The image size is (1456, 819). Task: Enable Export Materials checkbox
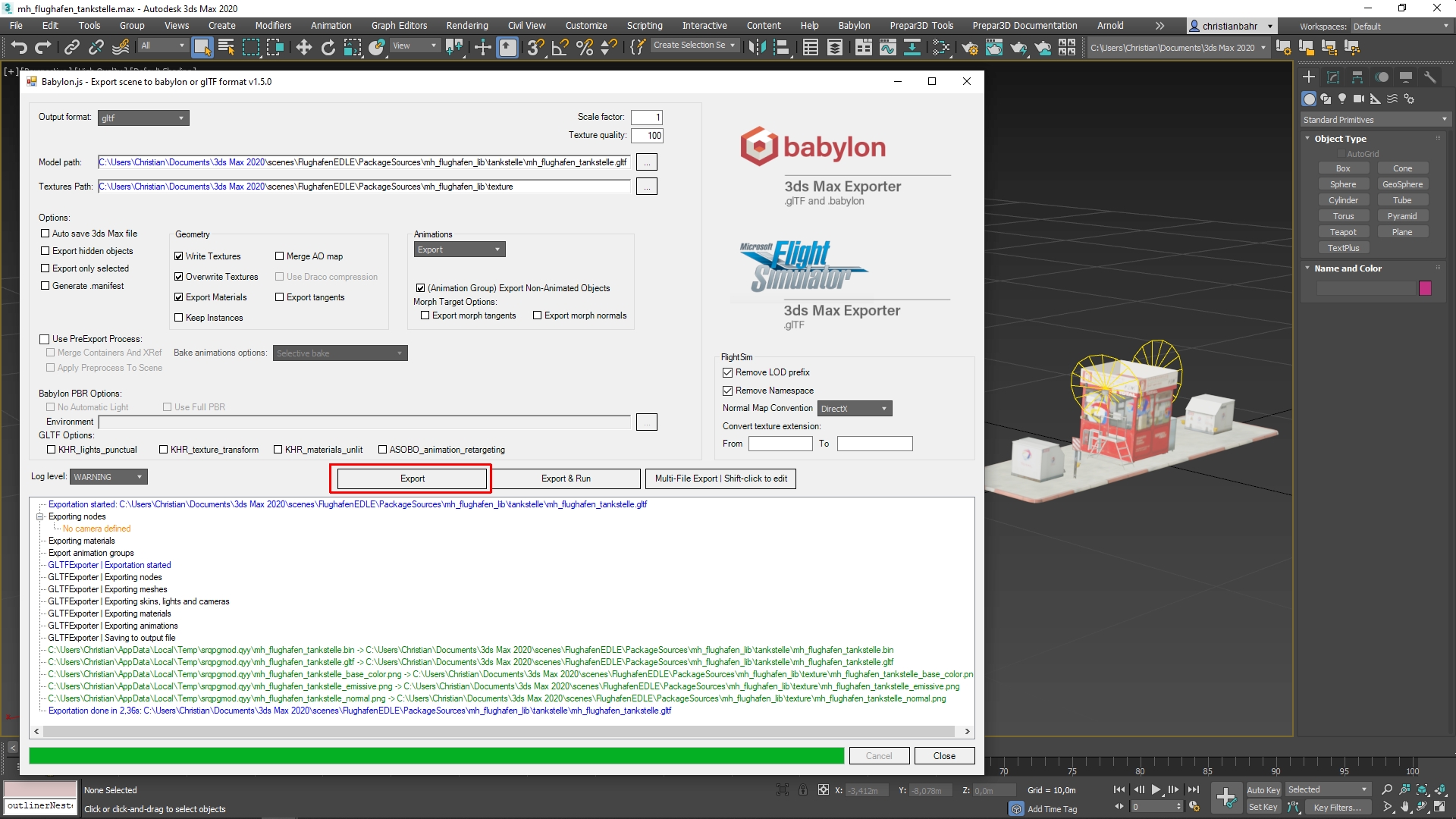click(179, 296)
